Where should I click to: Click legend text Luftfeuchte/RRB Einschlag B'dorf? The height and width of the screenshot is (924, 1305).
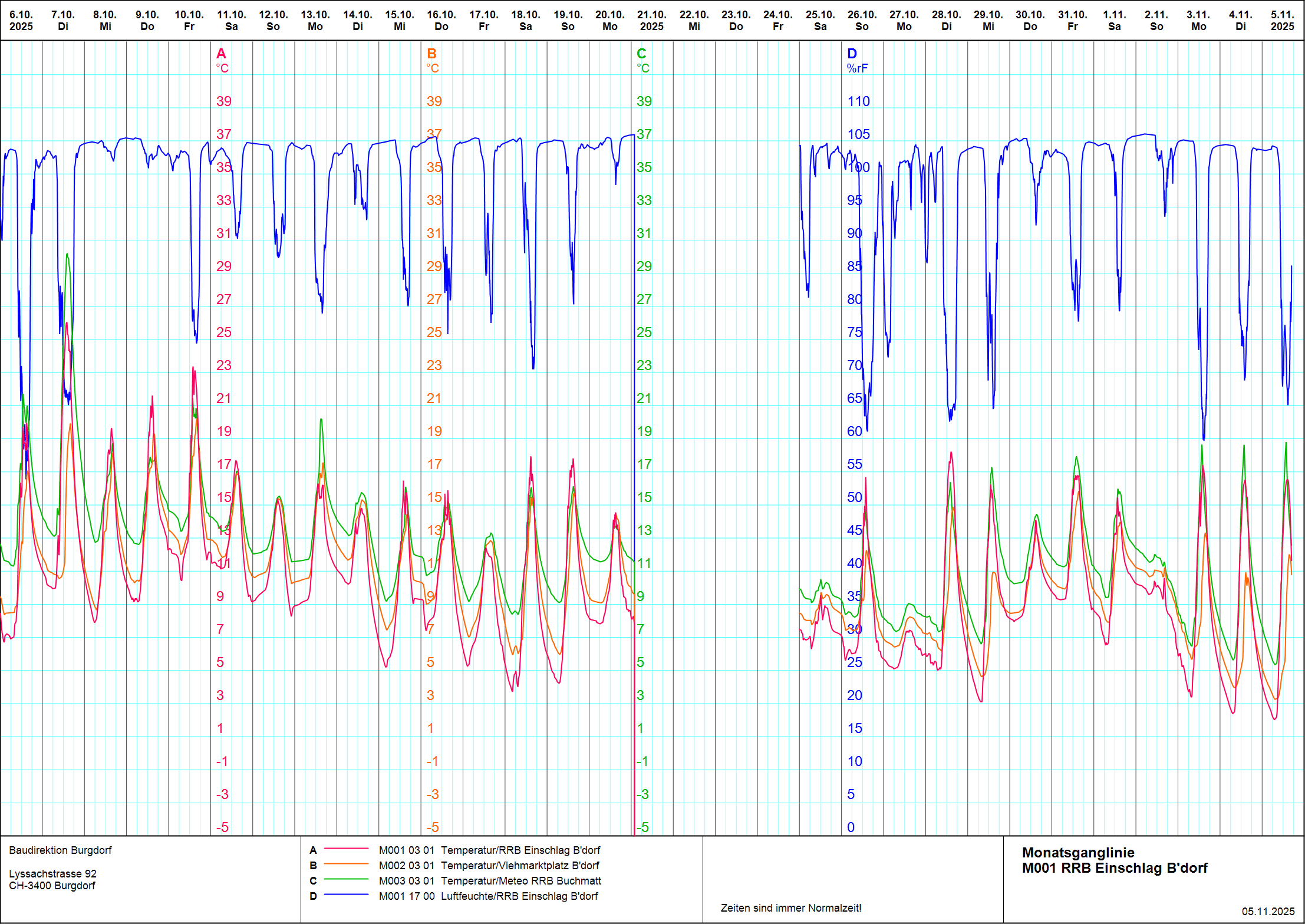[x=519, y=896]
